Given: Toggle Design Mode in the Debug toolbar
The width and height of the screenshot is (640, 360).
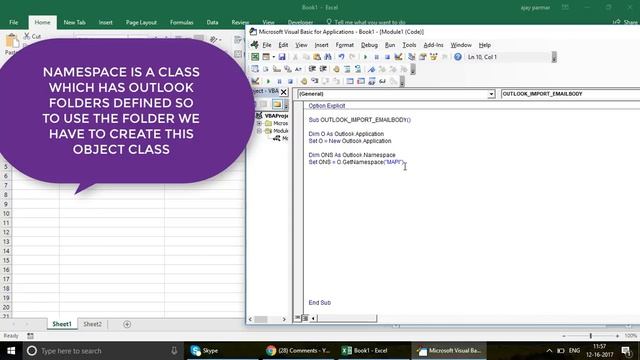Looking at the screenshot, I should [x=255, y=81].
